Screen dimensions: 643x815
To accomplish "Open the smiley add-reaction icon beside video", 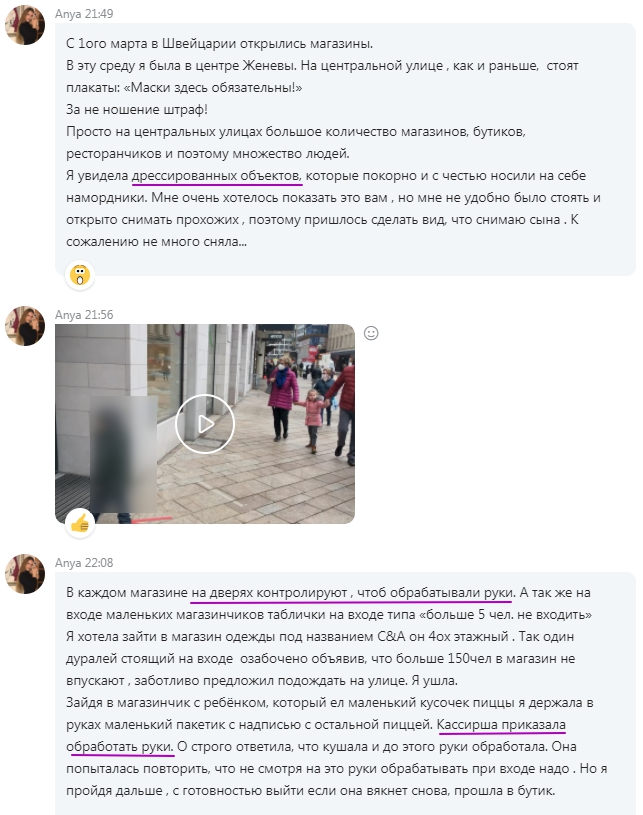I will click(x=371, y=333).
